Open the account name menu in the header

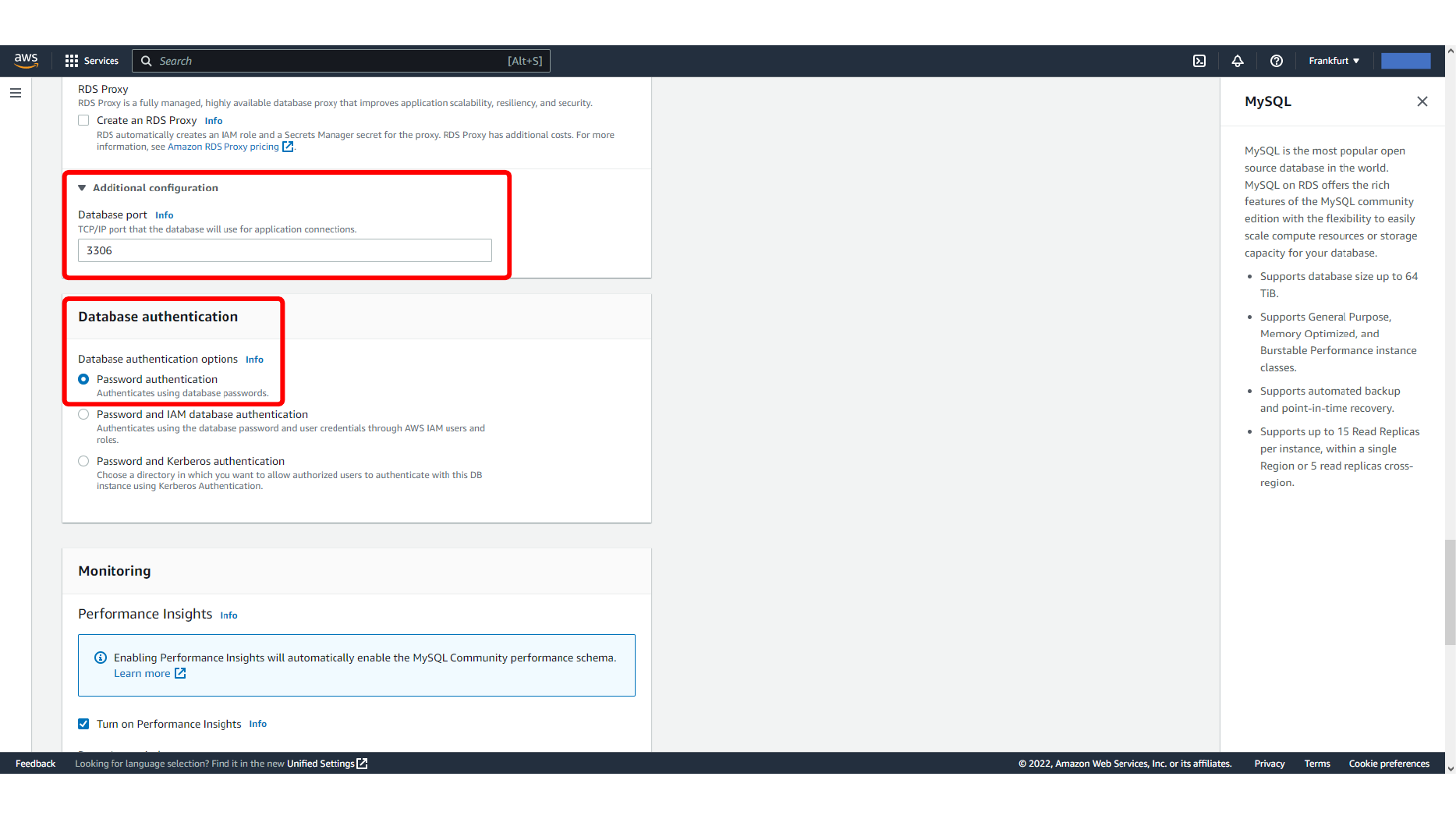[x=1406, y=61]
